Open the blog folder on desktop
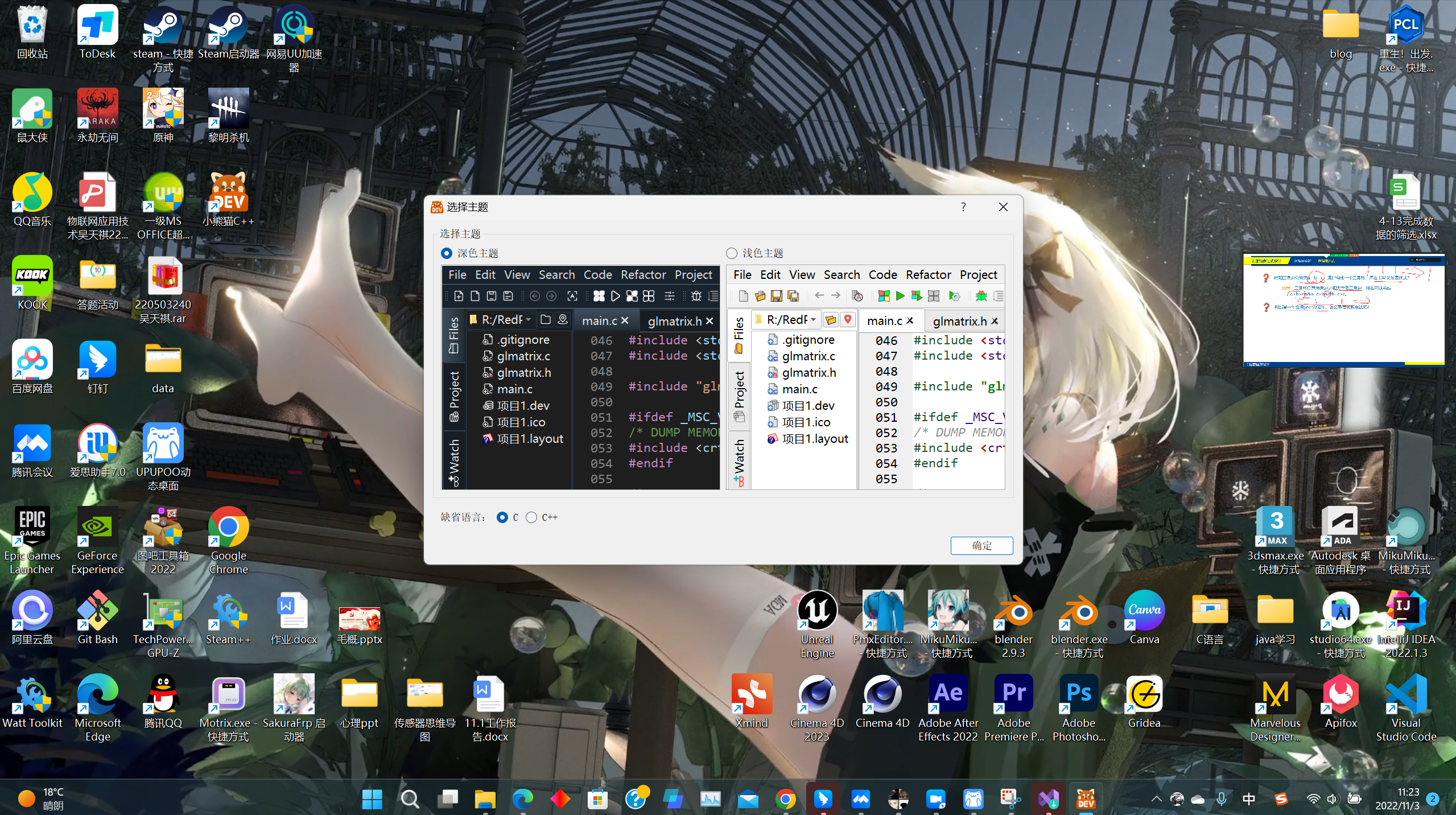This screenshot has width=1456, height=815. [1340, 33]
